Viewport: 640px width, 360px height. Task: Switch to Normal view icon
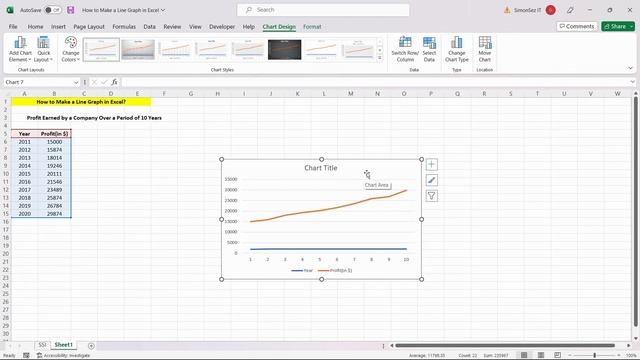point(524,355)
